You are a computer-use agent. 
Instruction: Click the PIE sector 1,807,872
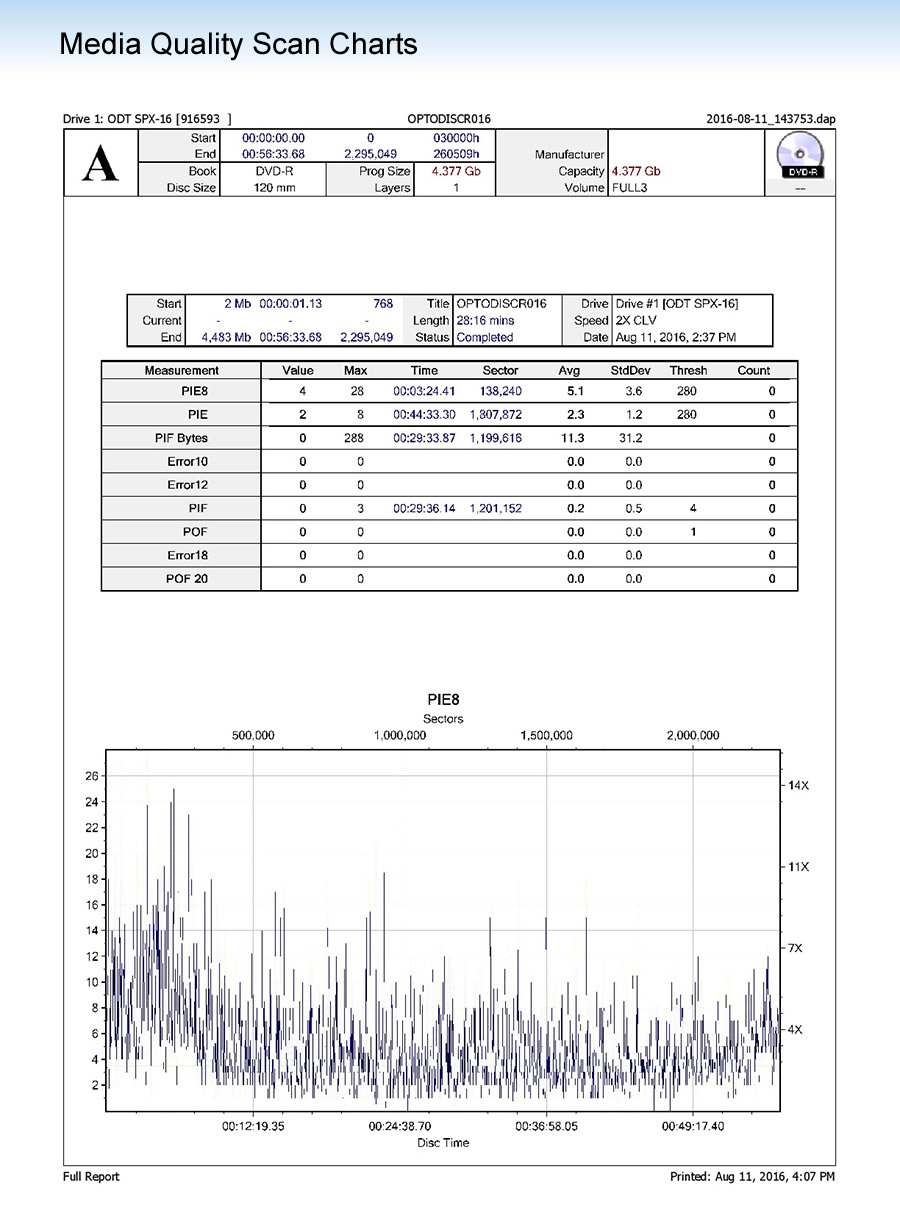(495, 415)
